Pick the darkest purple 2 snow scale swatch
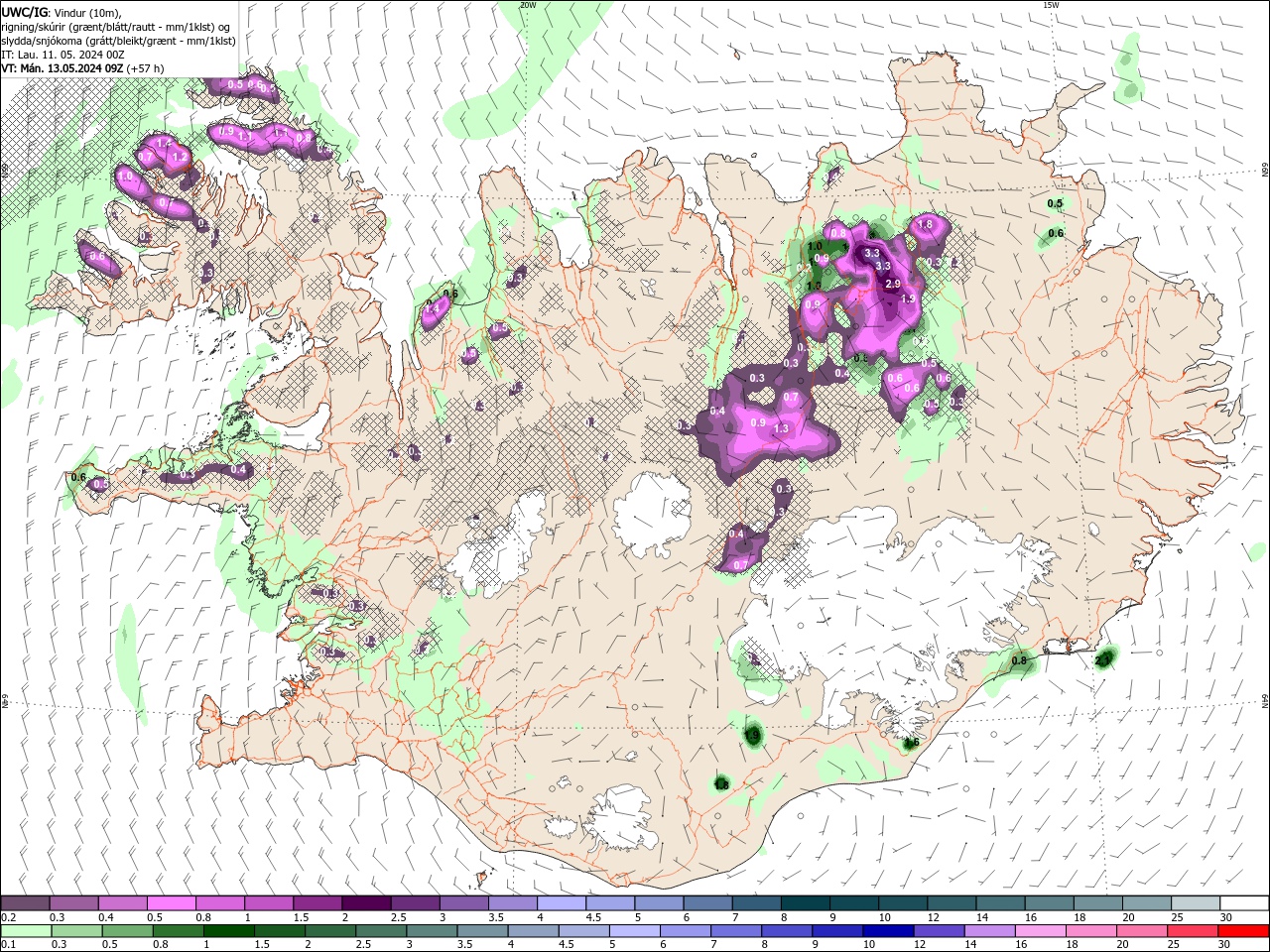Image resolution: width=1270 pixels, height=952 pixels. 366,903
